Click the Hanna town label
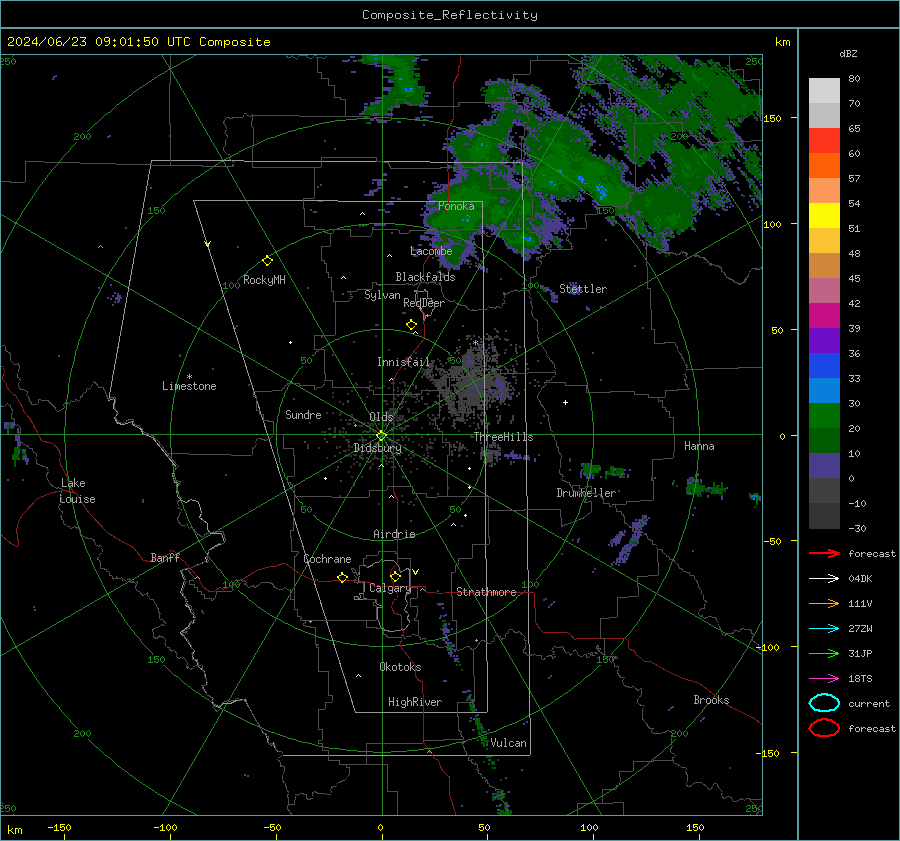The height and width of the screenshot is (841, 900). point(699,446)
